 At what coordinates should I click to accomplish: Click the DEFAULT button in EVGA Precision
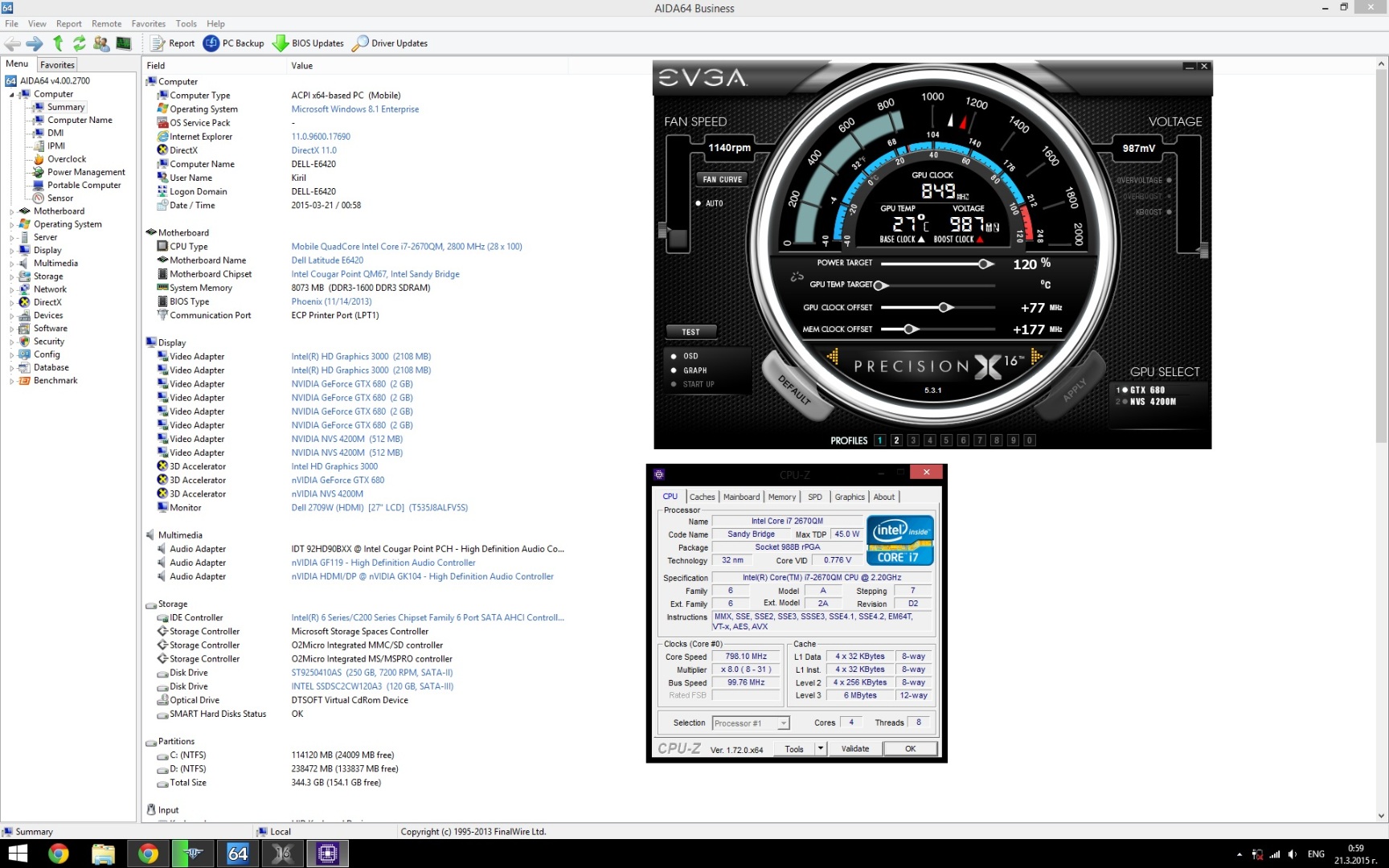click(795, 389)
